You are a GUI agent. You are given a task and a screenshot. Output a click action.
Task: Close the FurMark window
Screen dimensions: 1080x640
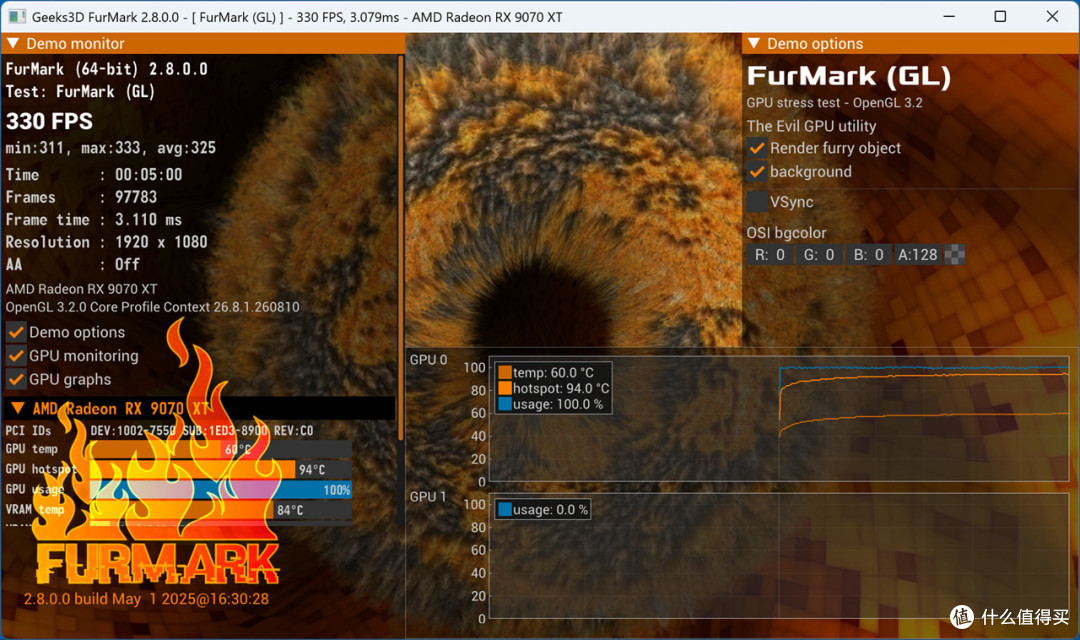click(x=1052, y=17)
